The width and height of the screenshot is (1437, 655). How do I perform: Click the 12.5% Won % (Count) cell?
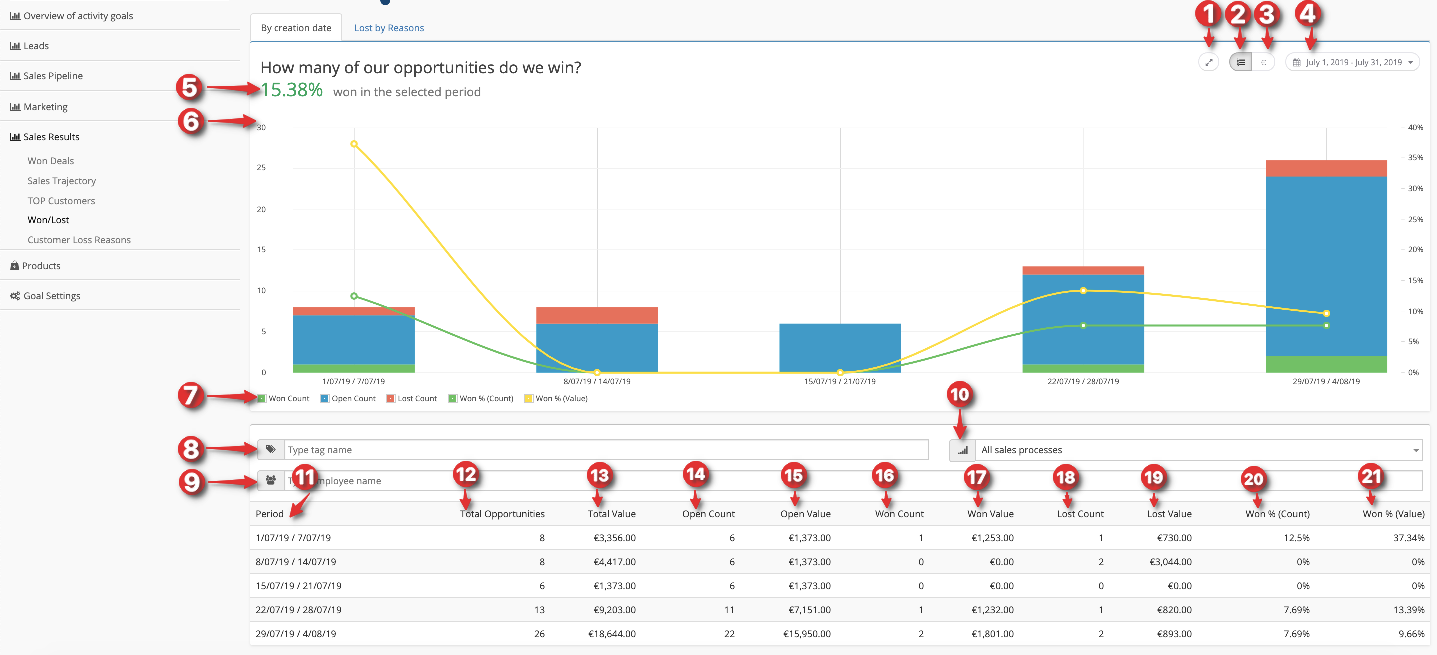coord(1297,538)
